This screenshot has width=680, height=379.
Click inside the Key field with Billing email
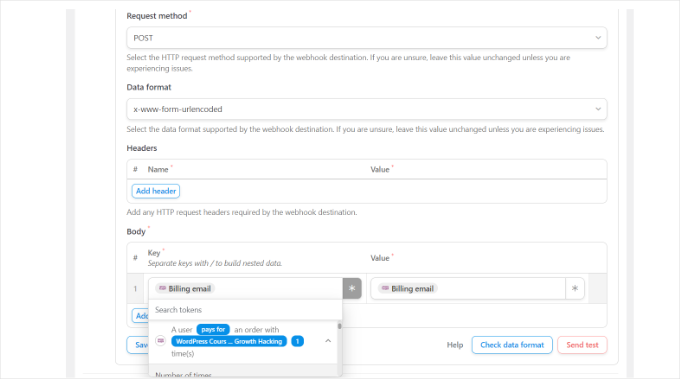(x=245, y=288)
